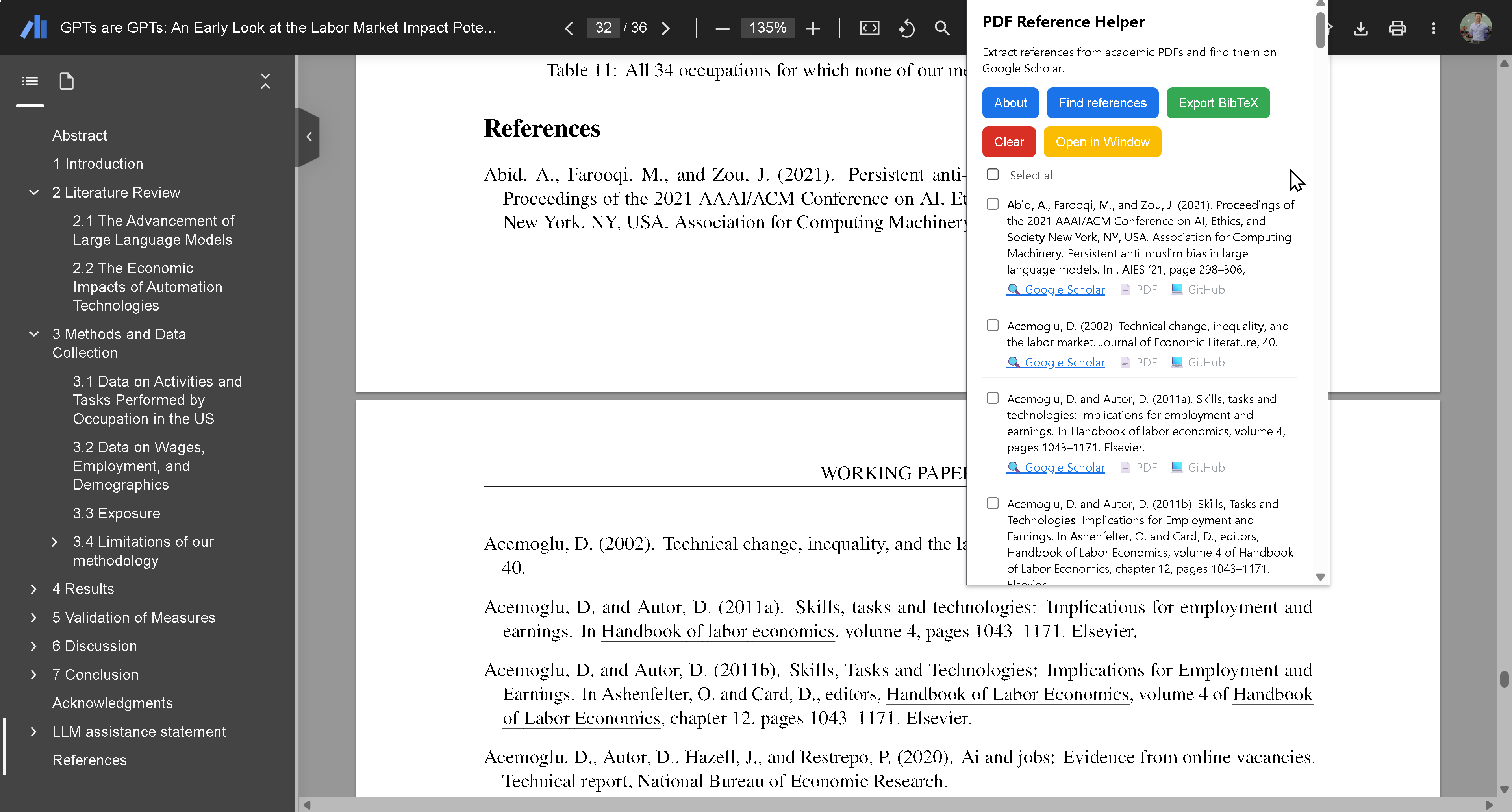Open PDF icon for Abid reference
The height and width of the screenshot is (812, 1512).
coord(1139,289)
